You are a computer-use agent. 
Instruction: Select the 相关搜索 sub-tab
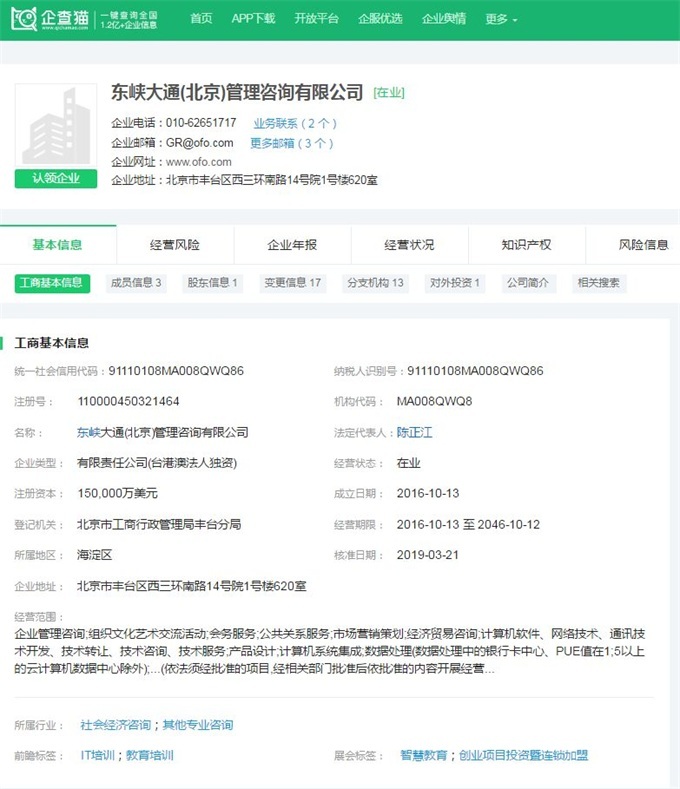tap(598, 283)
